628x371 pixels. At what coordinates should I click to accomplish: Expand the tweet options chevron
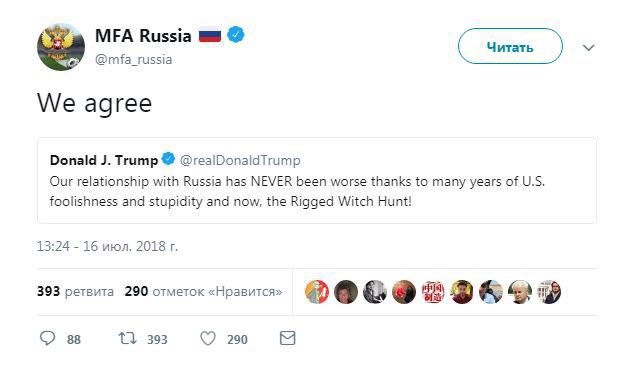[588, 48]
